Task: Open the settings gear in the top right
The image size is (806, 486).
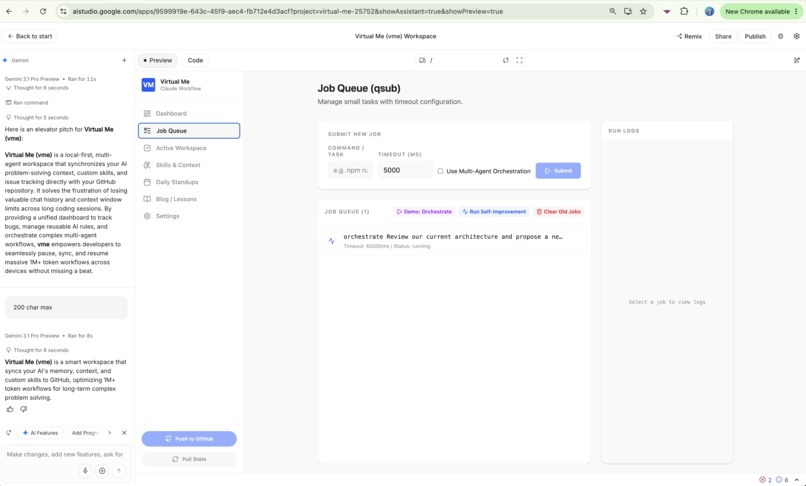Action: pos(797,36)
